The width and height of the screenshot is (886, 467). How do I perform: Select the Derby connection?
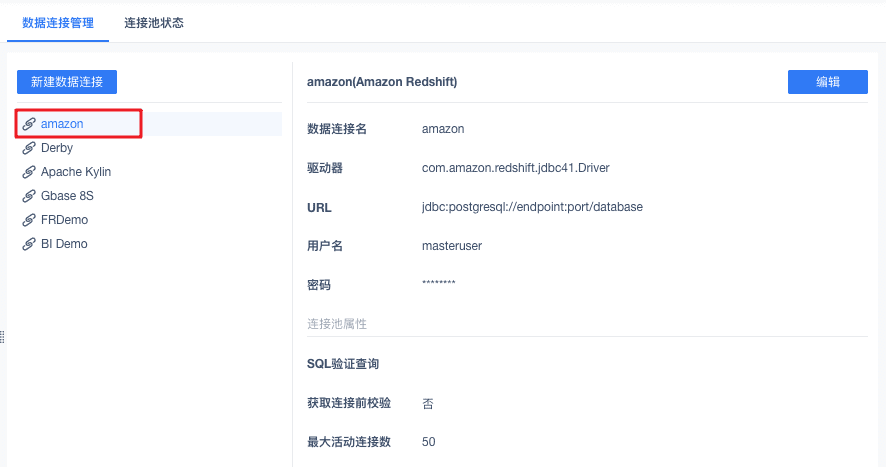pyautogui.click(x=149, y=148)
